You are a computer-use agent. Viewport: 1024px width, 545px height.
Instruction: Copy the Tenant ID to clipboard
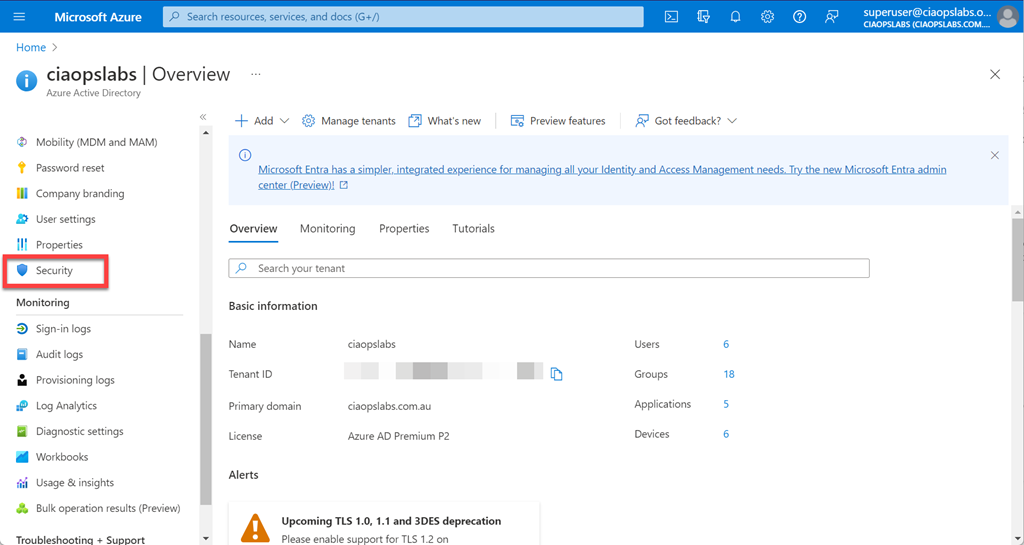click(x=557, y=374)
